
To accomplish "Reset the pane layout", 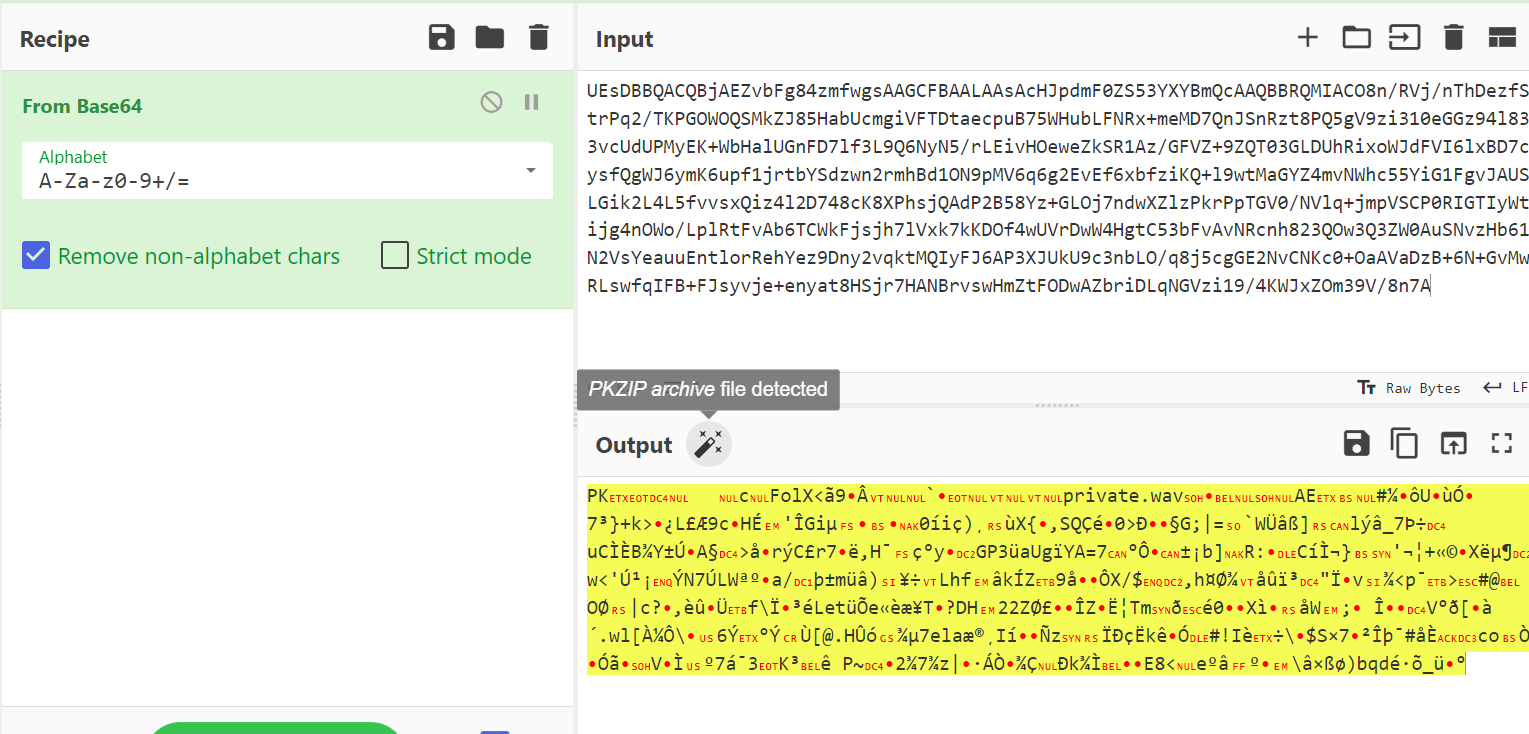I will (x=1502, y=38).
